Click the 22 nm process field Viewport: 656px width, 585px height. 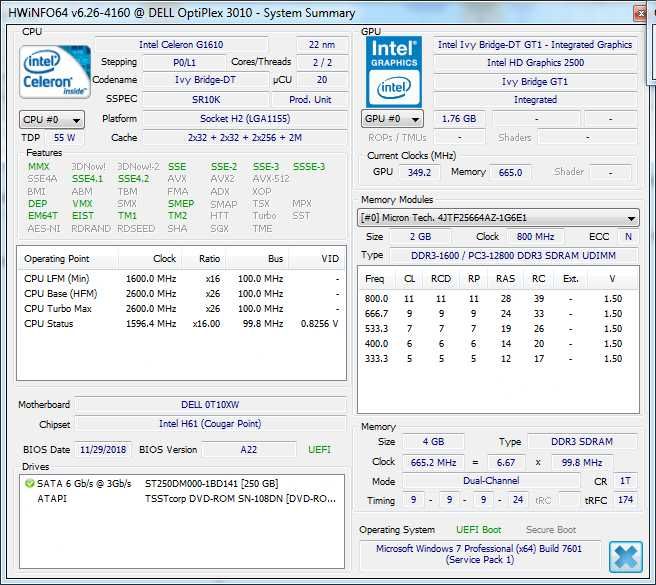[322, 44]
